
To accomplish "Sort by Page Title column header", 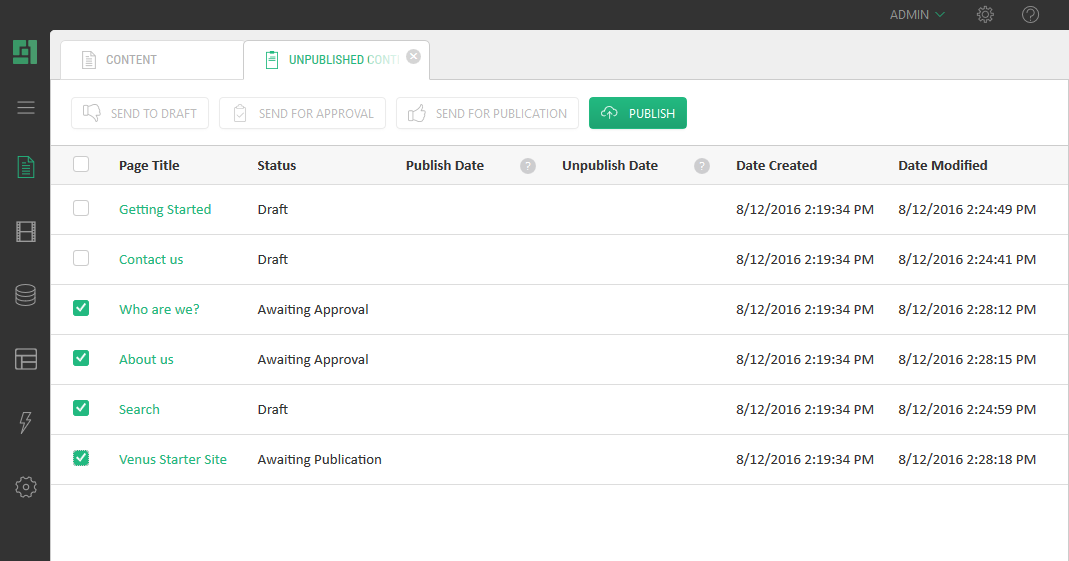I will pos(149,166).
